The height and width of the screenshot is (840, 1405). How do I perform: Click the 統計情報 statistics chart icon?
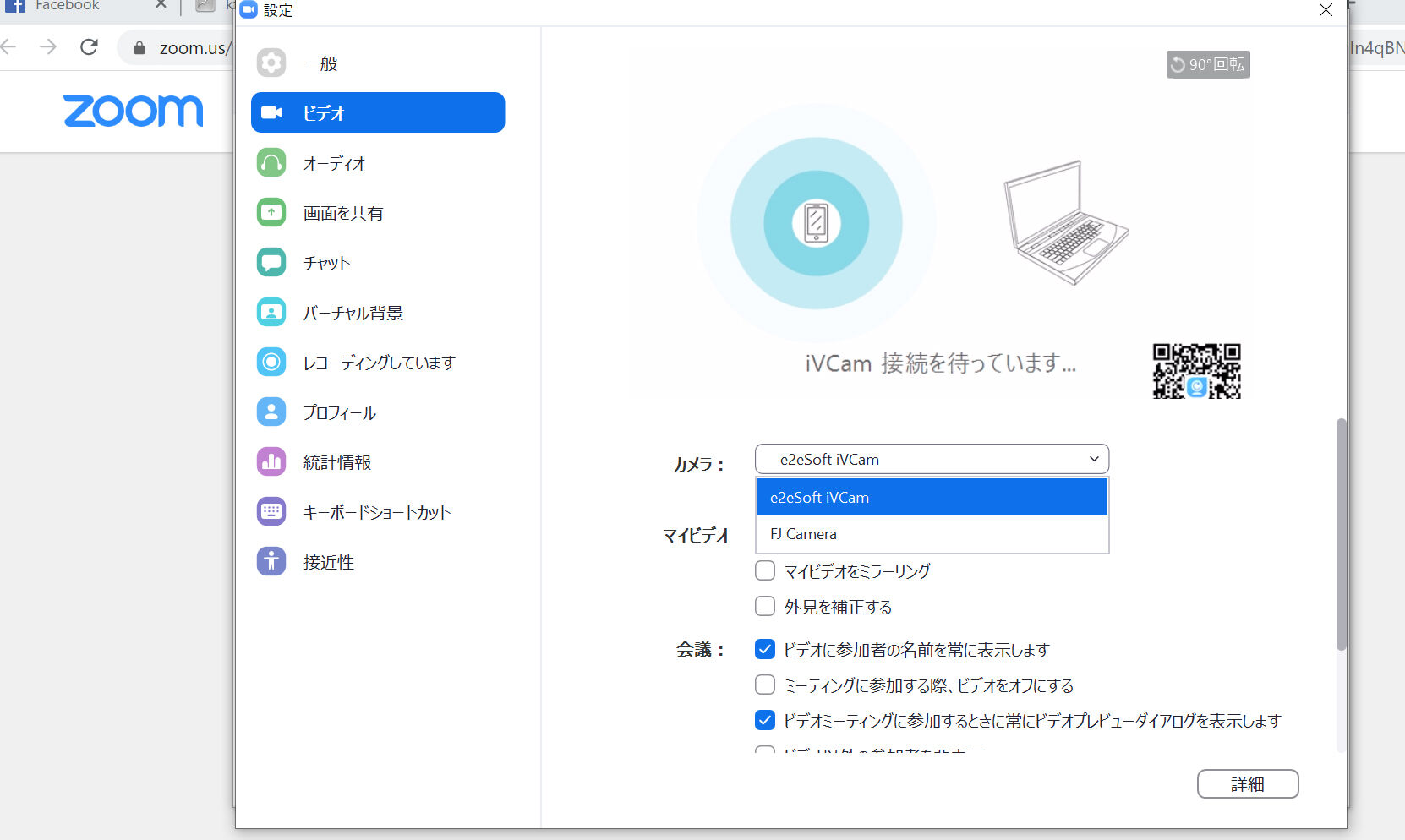(x=271, y=461)
